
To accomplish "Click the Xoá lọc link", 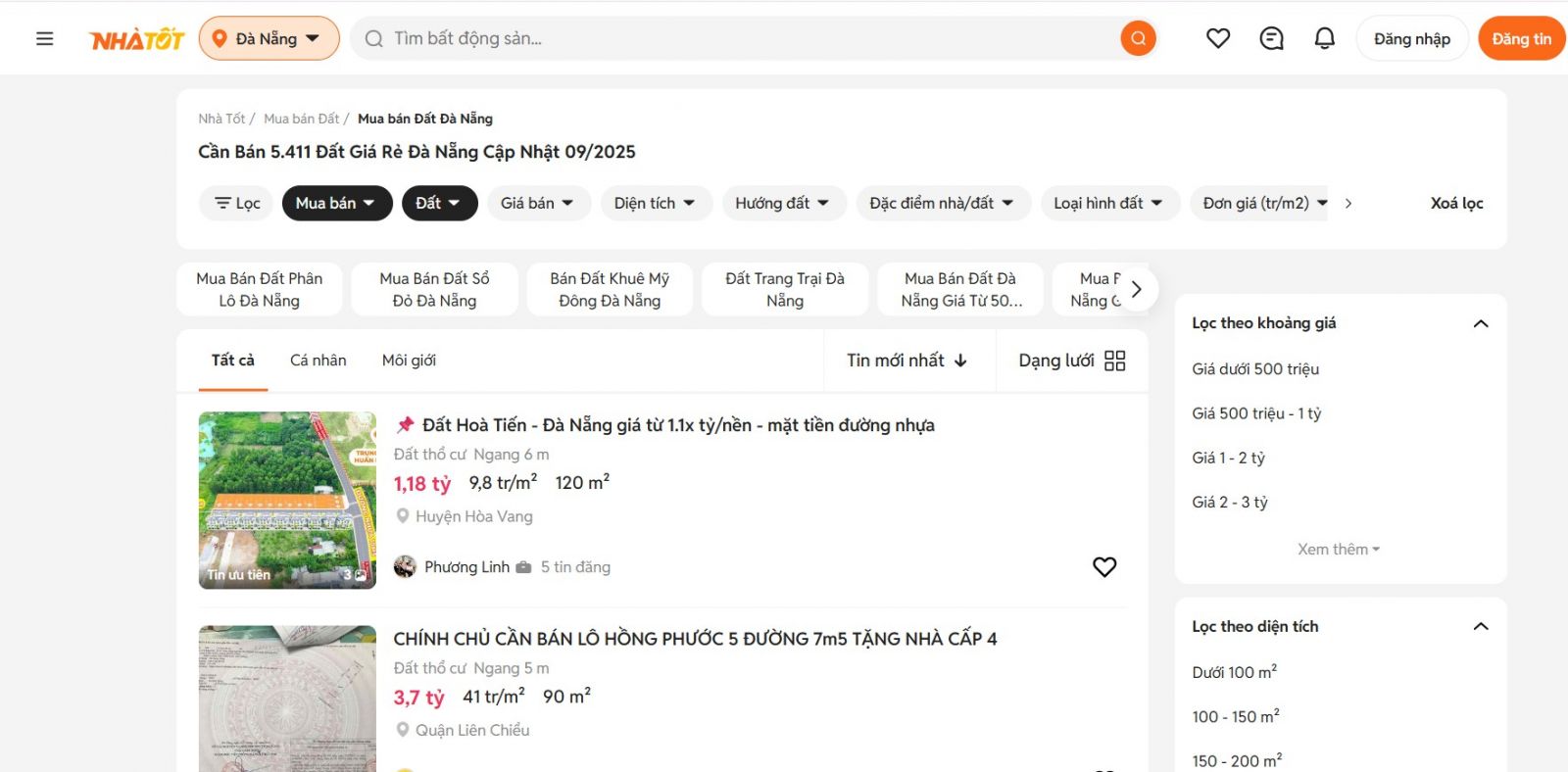I will 1456,203.
